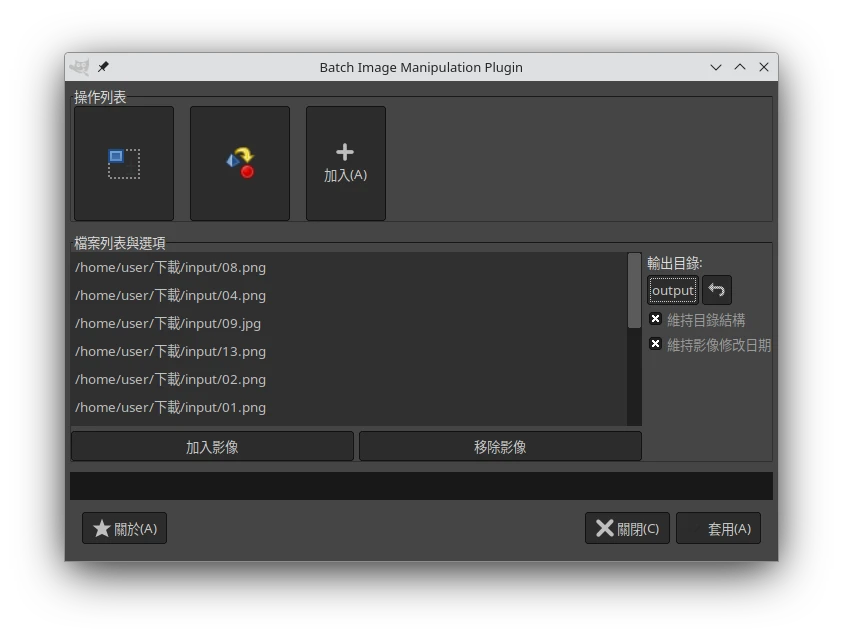Open About via the star 關於(A) button
The image size is (843, 638).
coord(124,528)
